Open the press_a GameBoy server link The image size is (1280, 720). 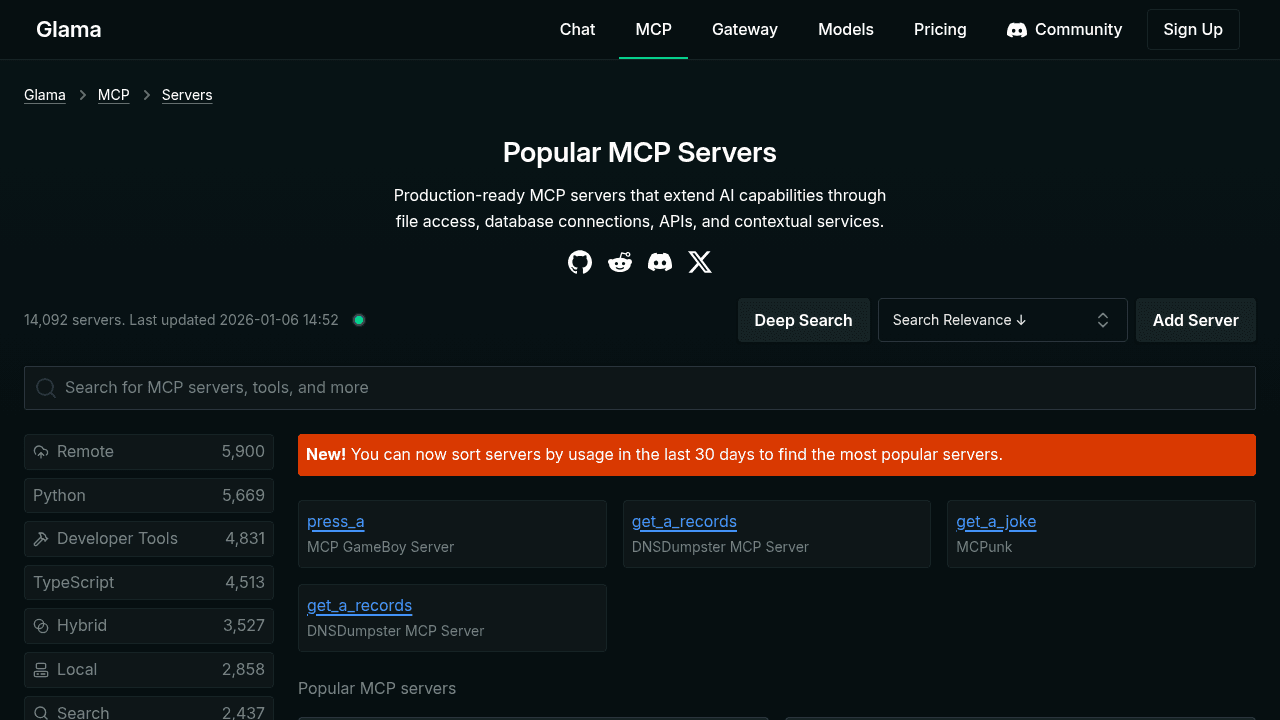(335, 521)
